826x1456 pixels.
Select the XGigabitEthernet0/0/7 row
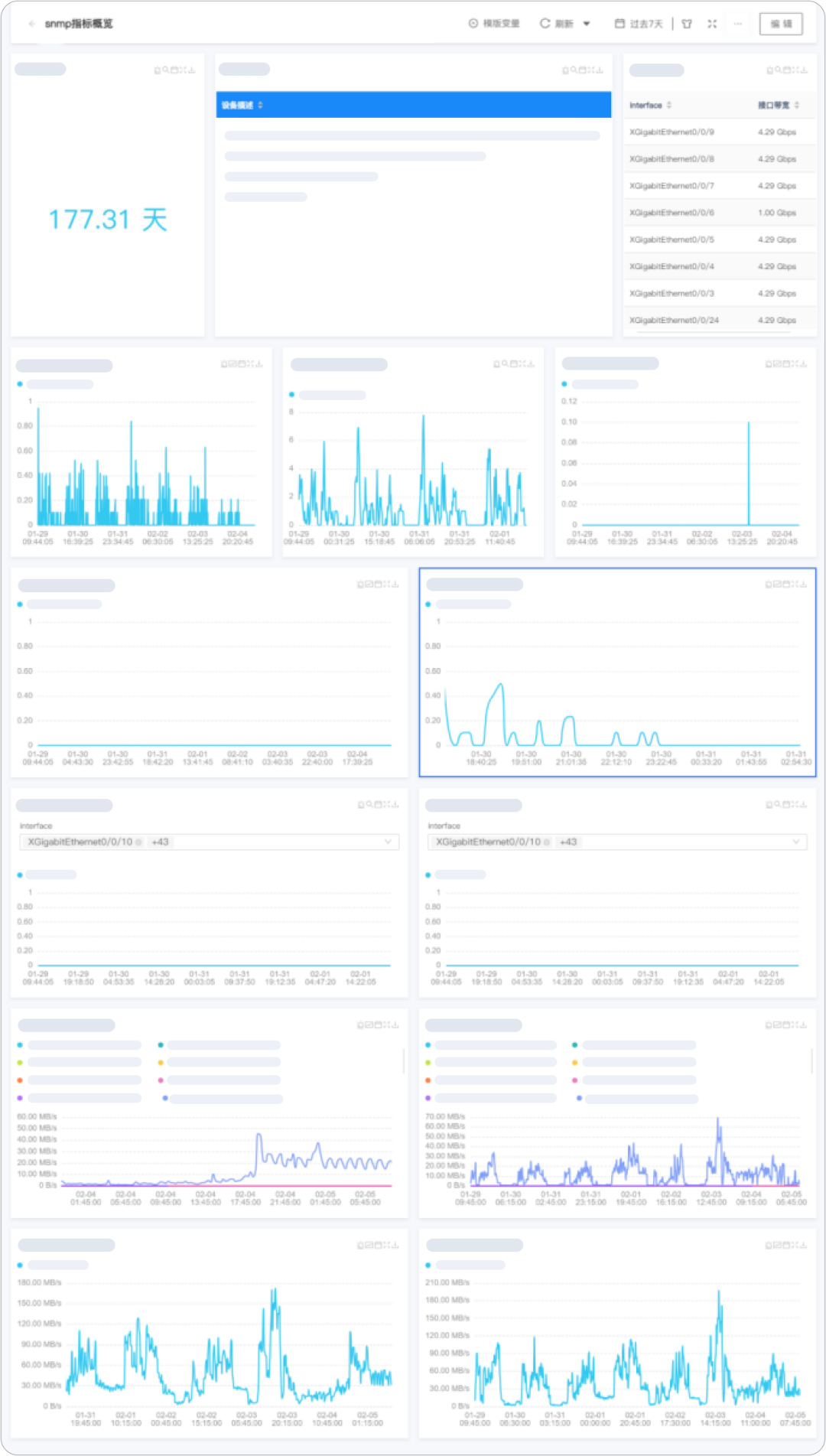pyautogui.click(x=720, y=185)
